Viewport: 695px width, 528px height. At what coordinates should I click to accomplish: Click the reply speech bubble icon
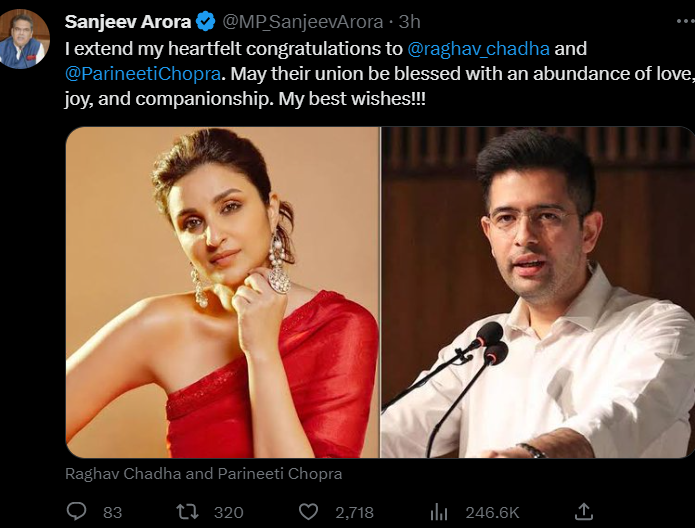click(x=77, y=511)
